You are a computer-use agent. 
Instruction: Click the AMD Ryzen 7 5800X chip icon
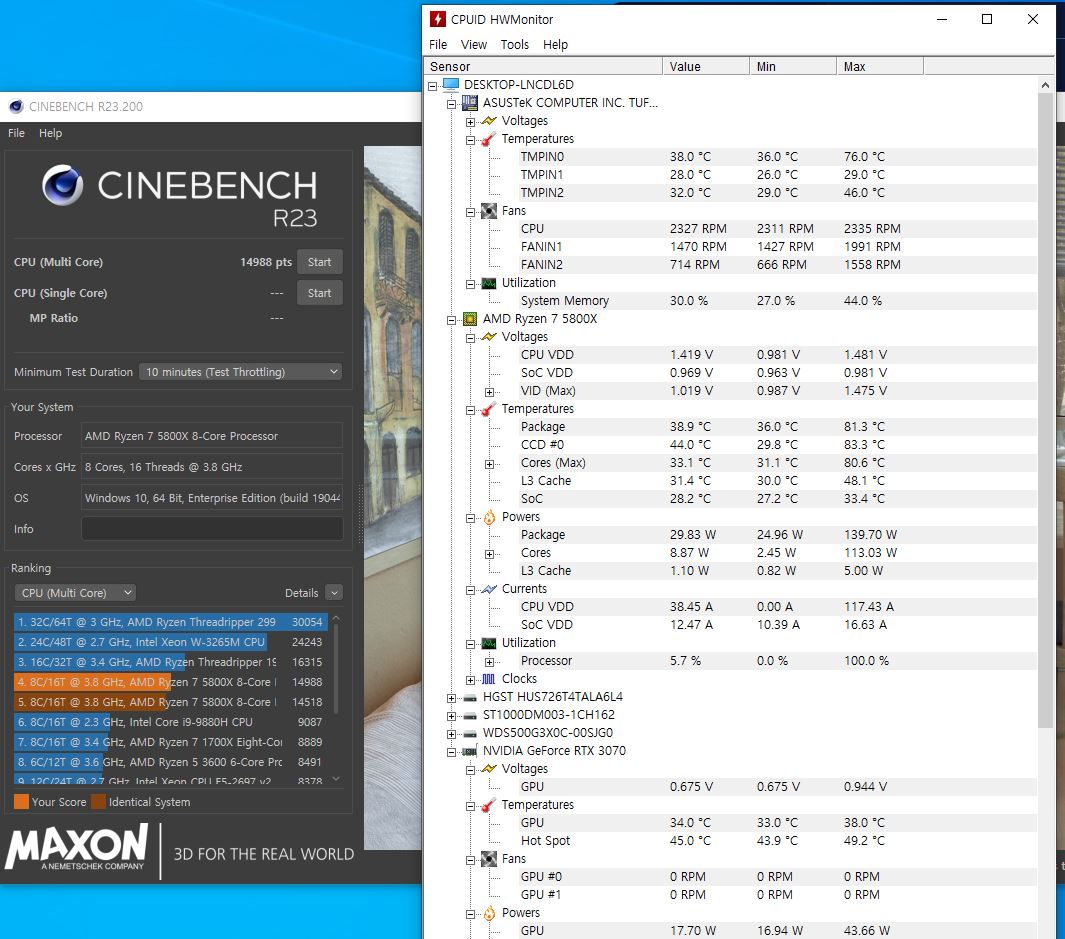pos(470,319)
